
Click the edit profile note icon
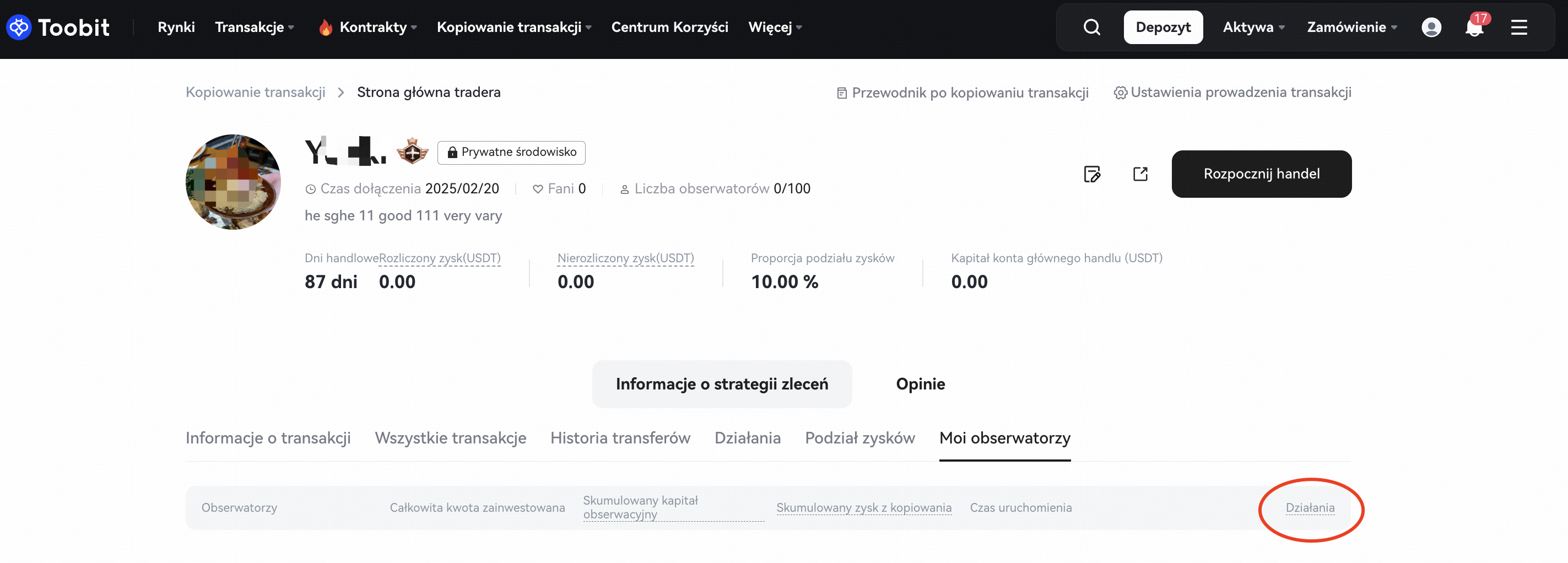click(x=1092, y=174)
